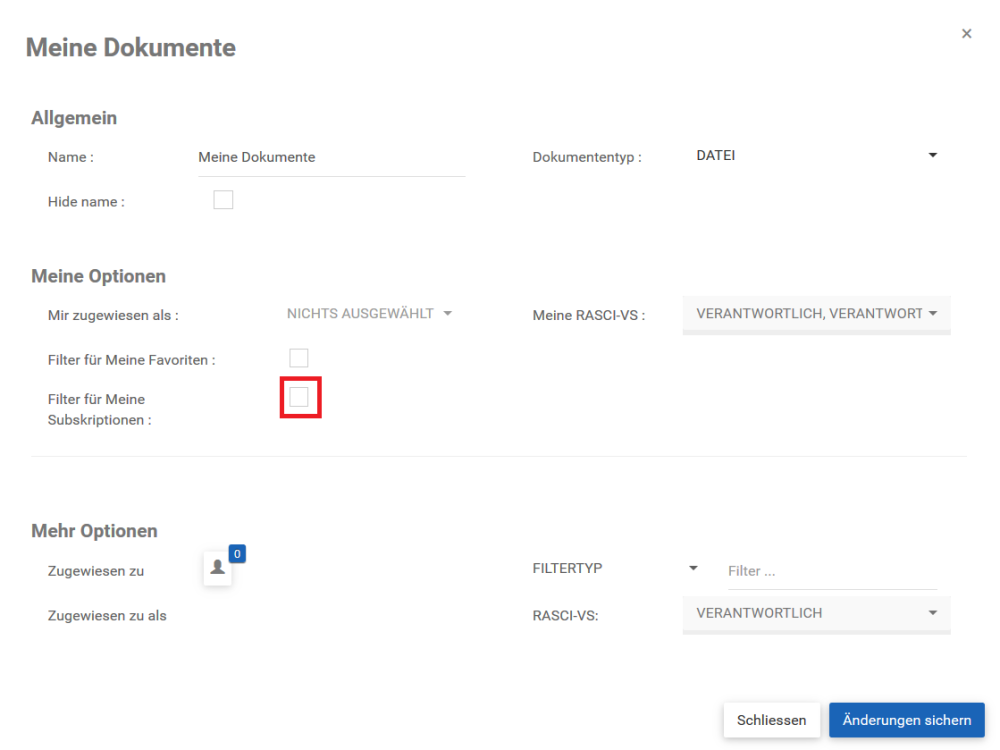Expand the Meine RASCI-VS dropdown
Image resolution: width=1000 pixels, height=750 pixels.
click(x=816, y=314)
